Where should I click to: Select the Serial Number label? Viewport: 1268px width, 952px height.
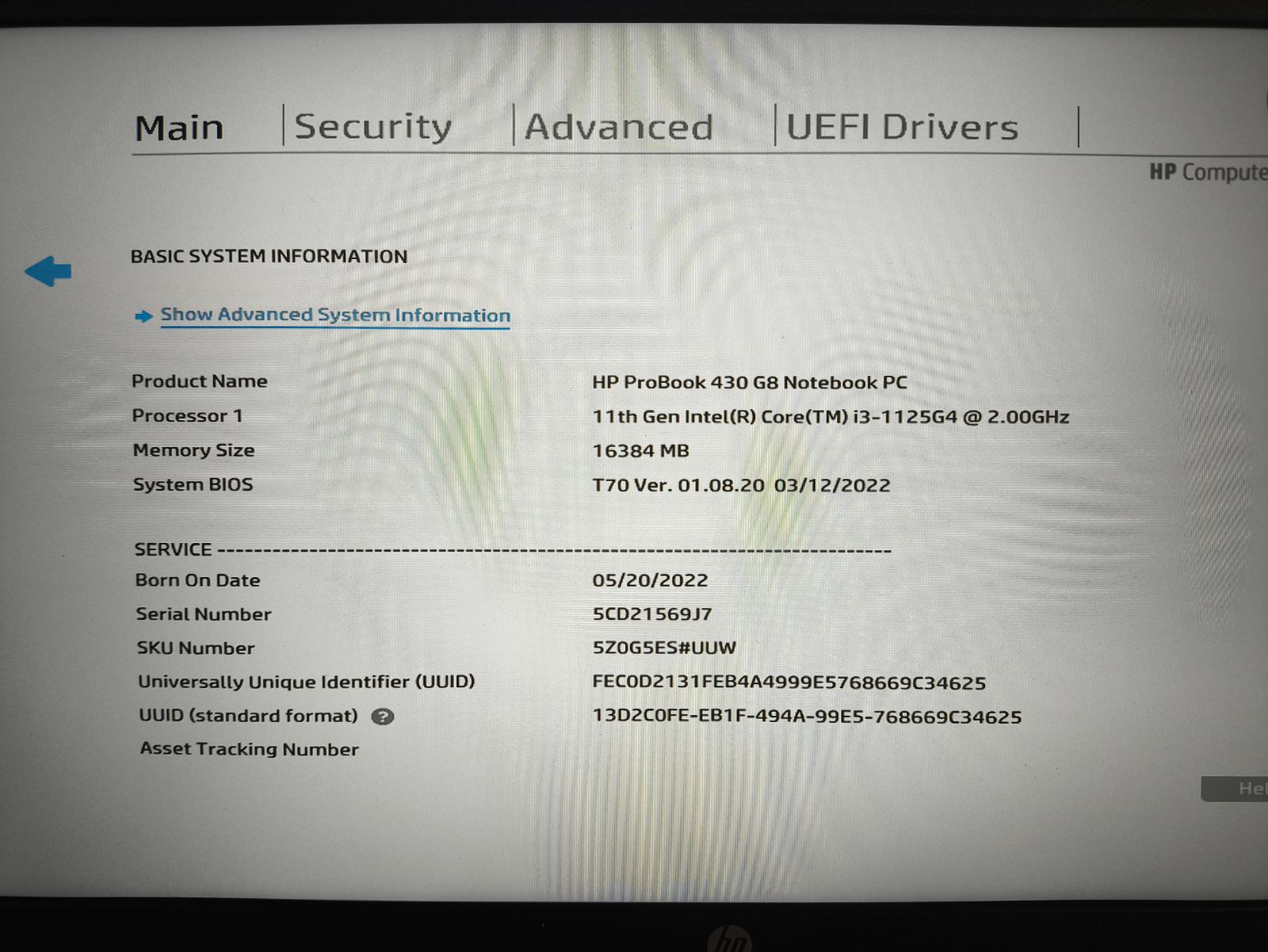coord(204,614)
